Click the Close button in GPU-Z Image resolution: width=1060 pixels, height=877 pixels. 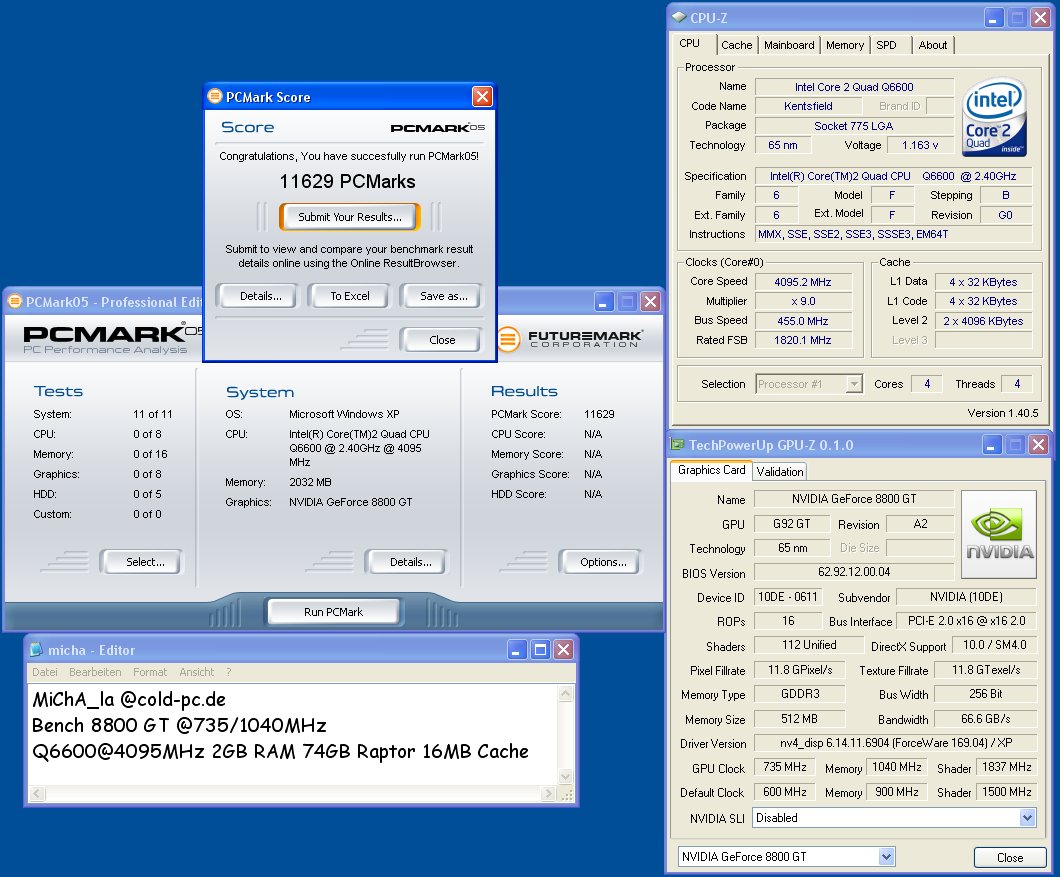tap(1010, 857)
